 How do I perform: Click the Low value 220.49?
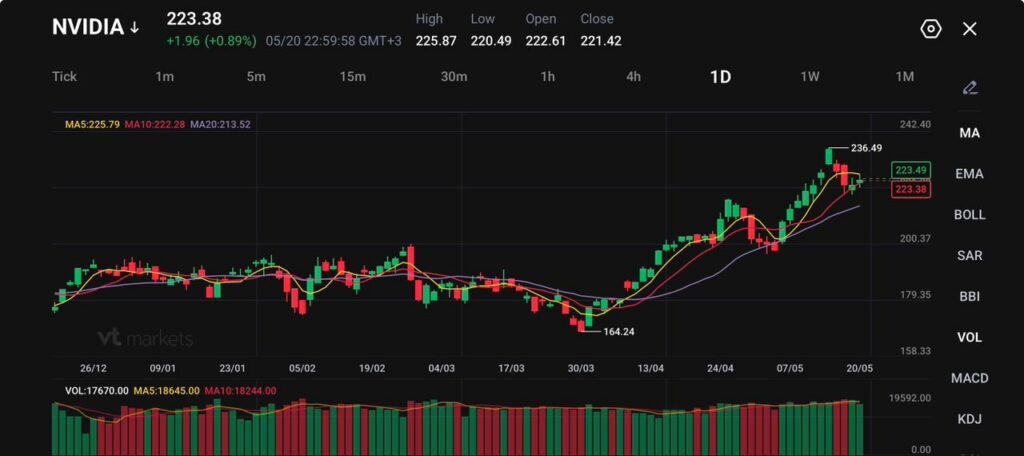pyautogui.click(x=490, y=41)
